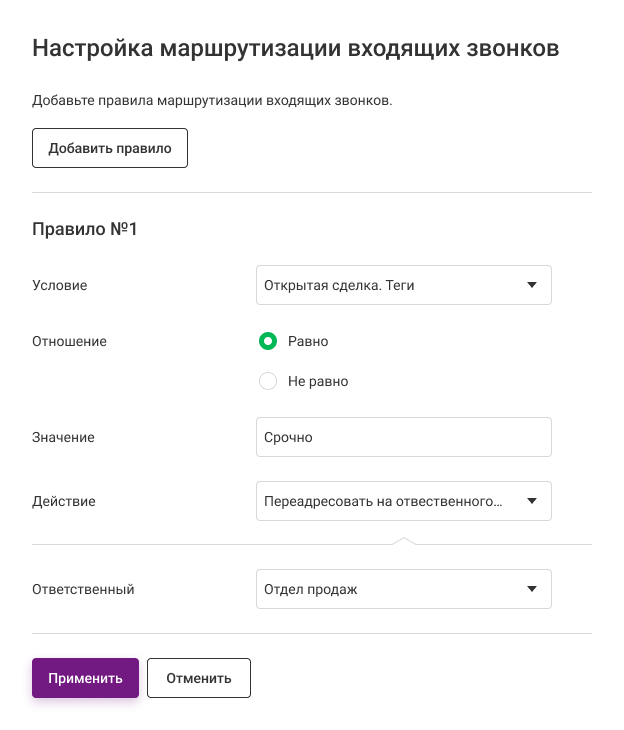This screenshot has width=624, height=730.
Task: Focus the Значение field containing "Срочно"
Action: 404,437
